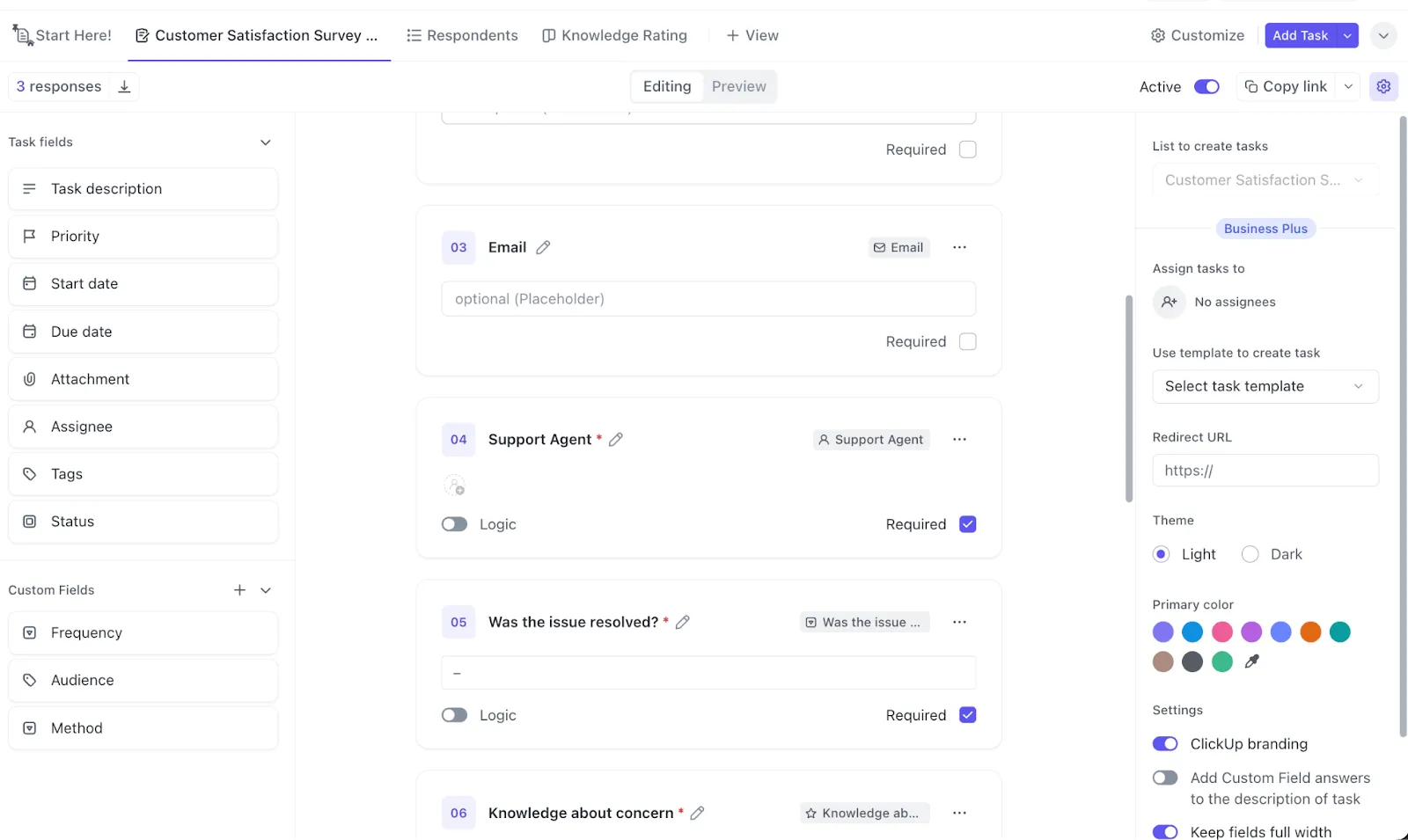Open the Knowledge Rating tab

click(x=615, y=35)
